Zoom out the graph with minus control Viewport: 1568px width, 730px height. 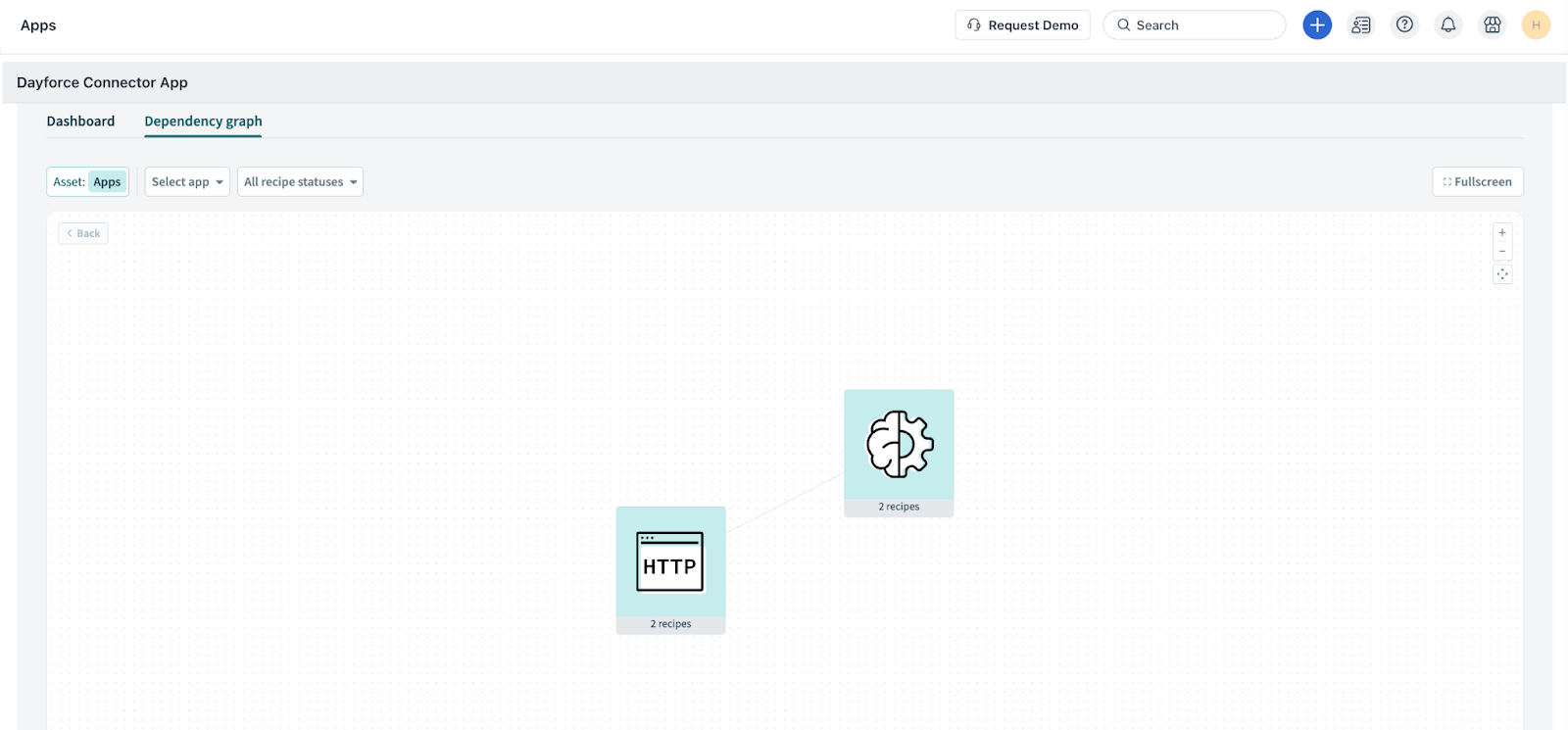point(1502,252)
